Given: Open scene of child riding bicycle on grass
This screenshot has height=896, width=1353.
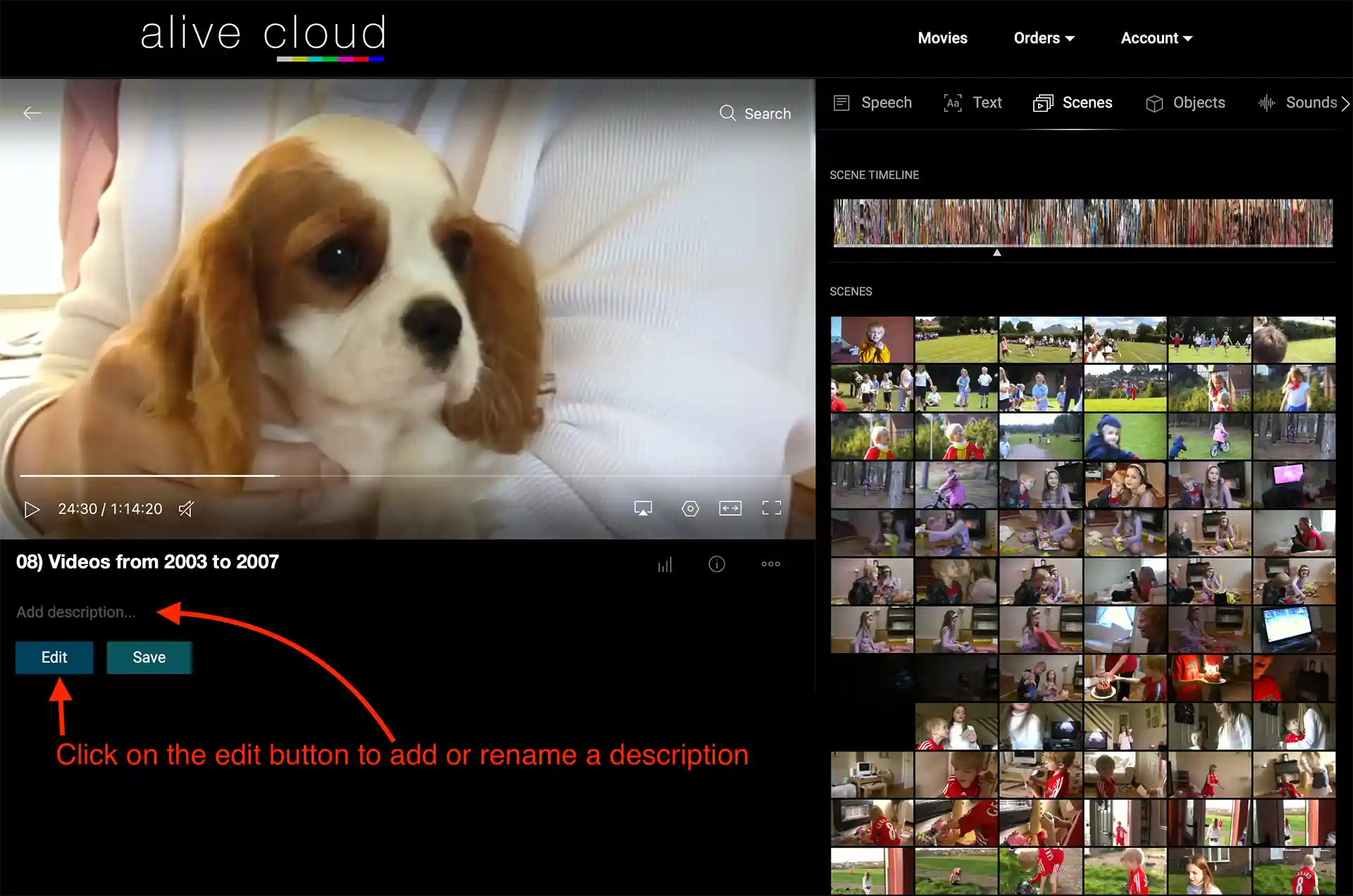Looking at the screenshot, I should 1209,437.
